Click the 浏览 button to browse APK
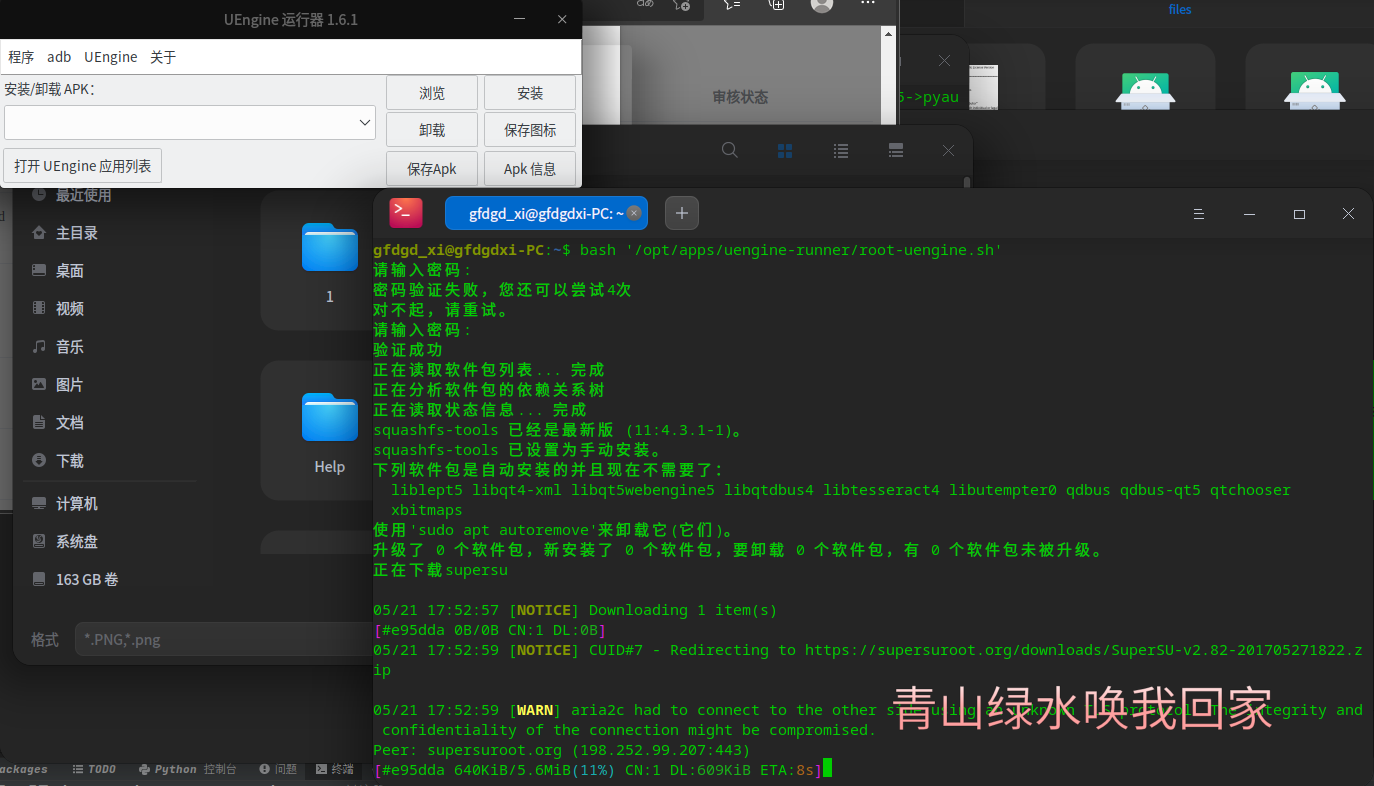The width and height of the screenshot is (1374, 786). click(432, 93)
